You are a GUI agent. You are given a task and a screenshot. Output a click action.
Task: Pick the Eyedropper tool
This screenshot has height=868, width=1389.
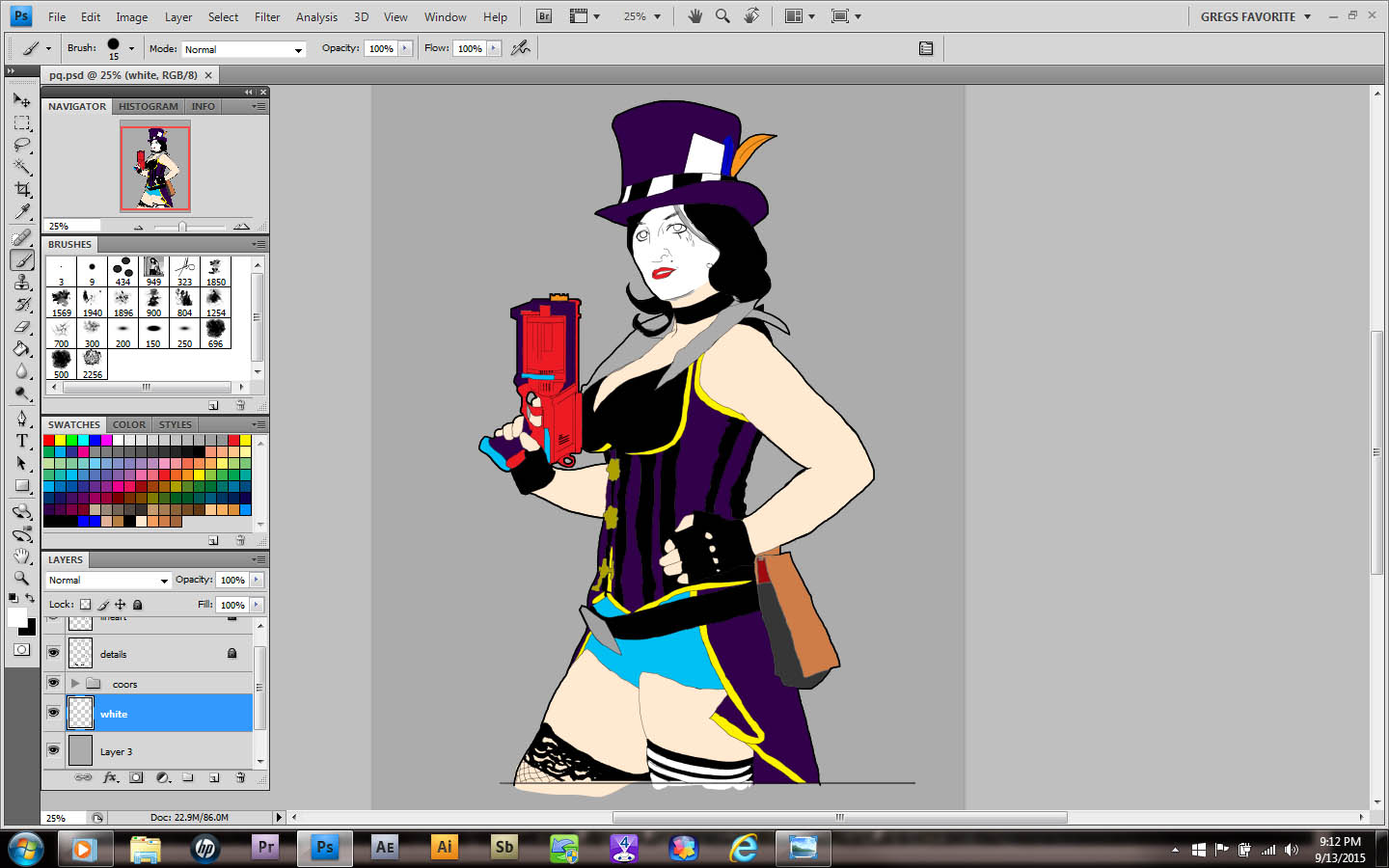tap(22, 212)
